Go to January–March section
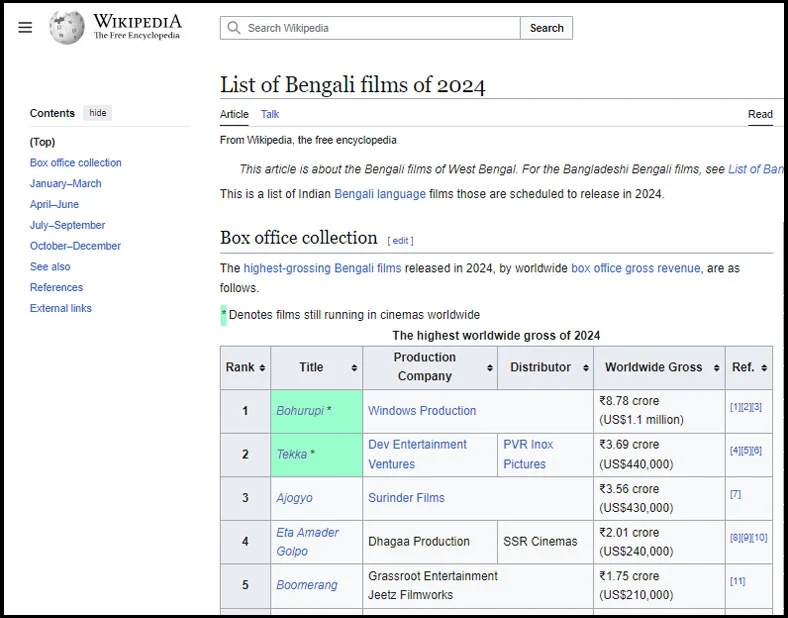Viewport: 788px width, 618px height. (65, 183)
